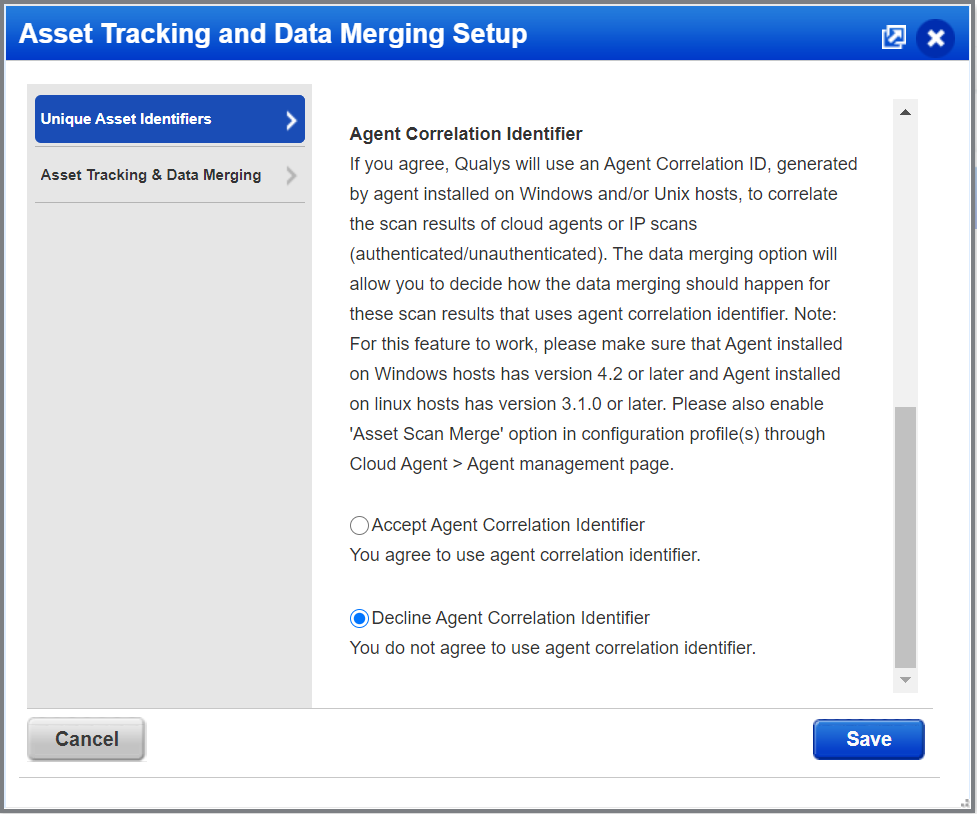
Task: Open the Unique Asset Identifiers section
Action: pos(169,119)
